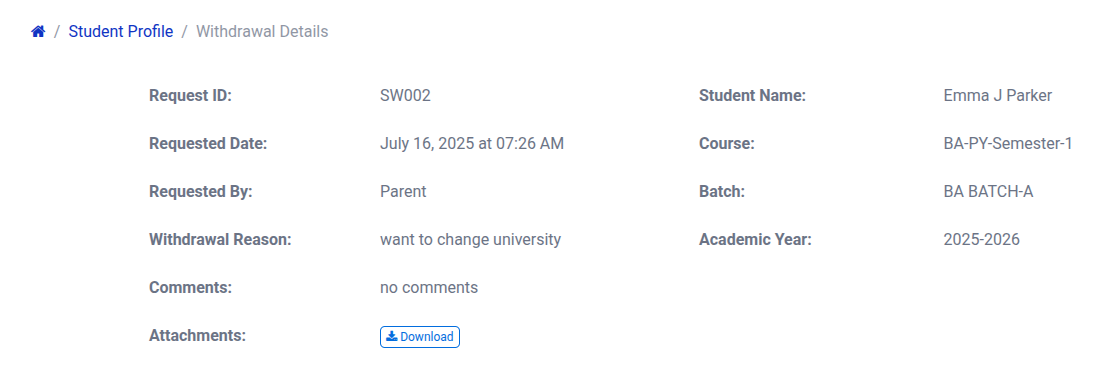Image resolution: width=1120 pixels, height=390 pixels.
Task: Open the Student Profile breadcrumb link
Action: [121, 31]
